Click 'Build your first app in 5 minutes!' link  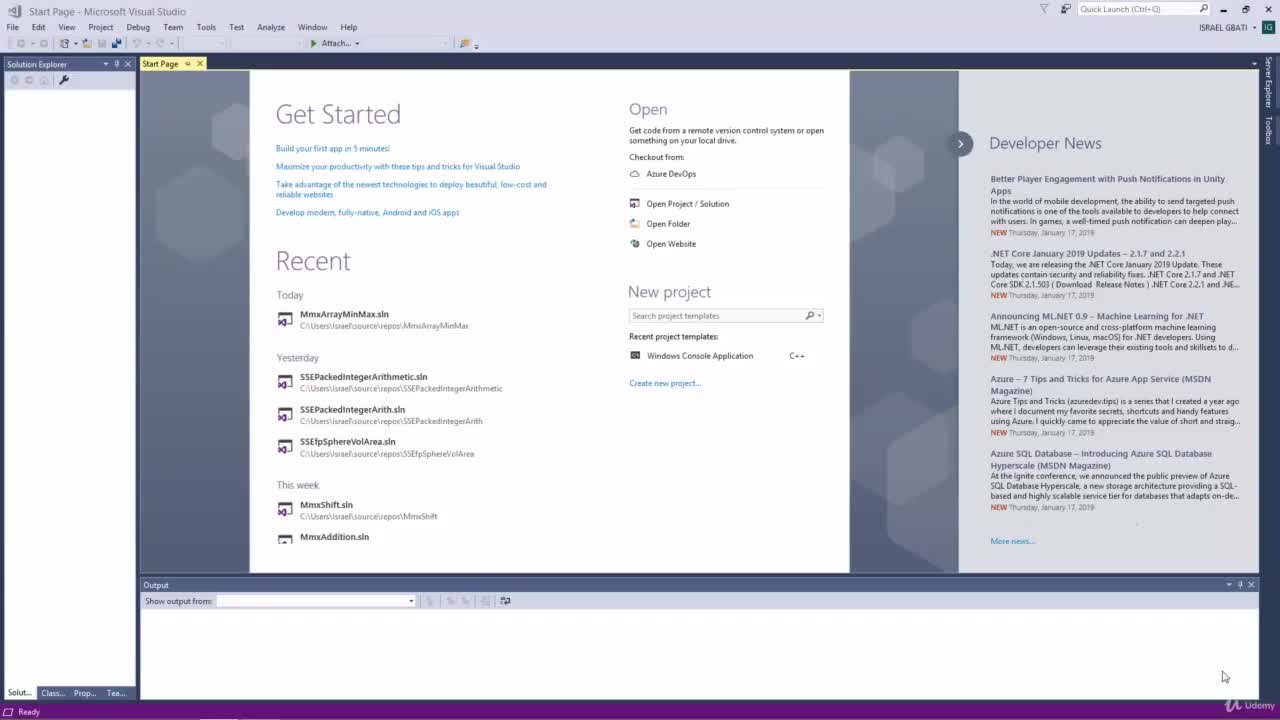333,148
